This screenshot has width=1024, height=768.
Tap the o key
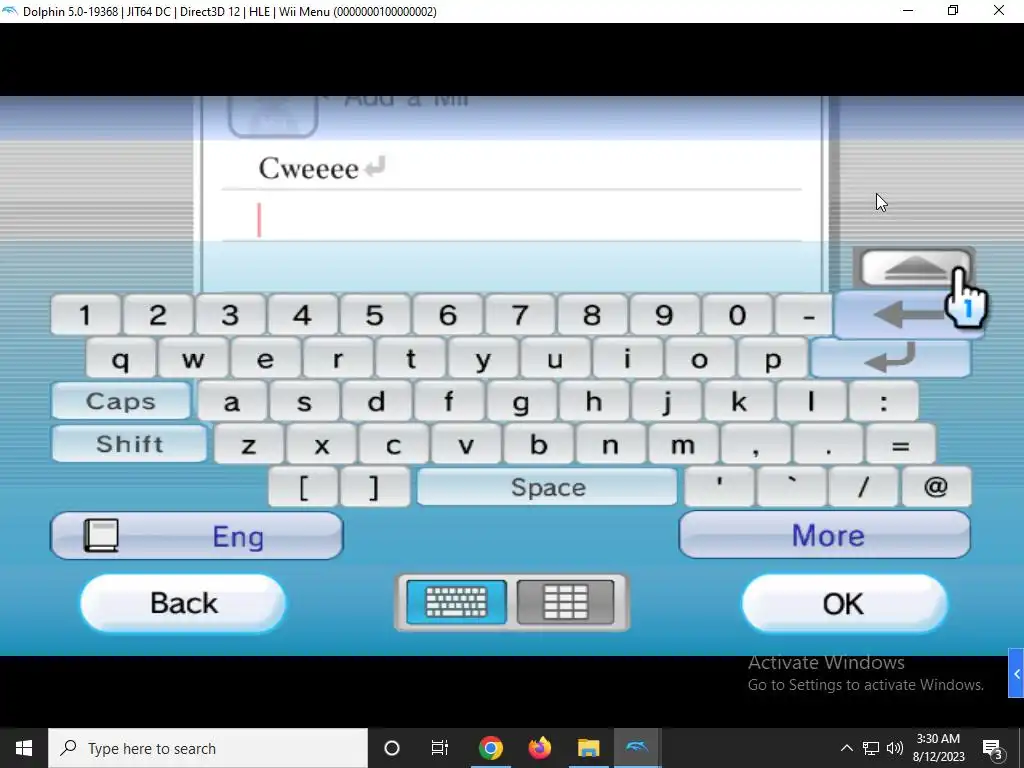[700, 359]
